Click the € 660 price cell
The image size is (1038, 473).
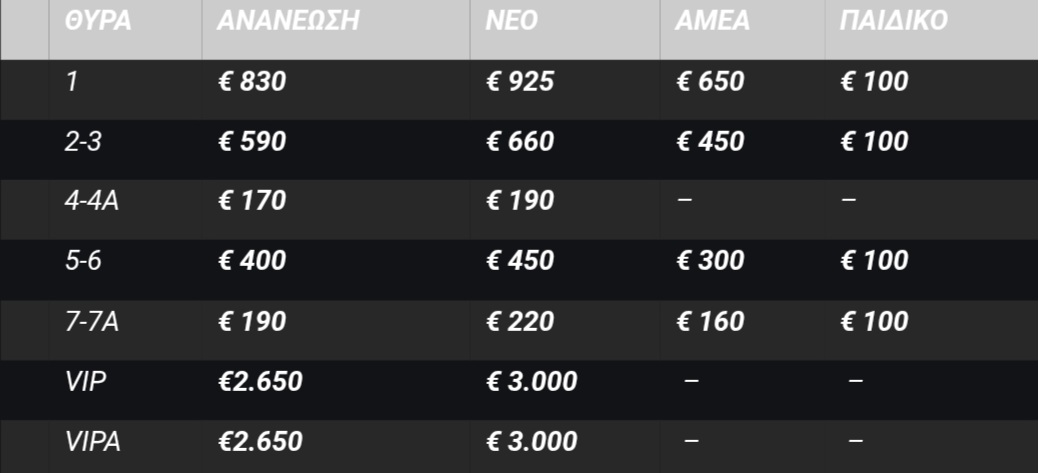(x=520, y=141)
